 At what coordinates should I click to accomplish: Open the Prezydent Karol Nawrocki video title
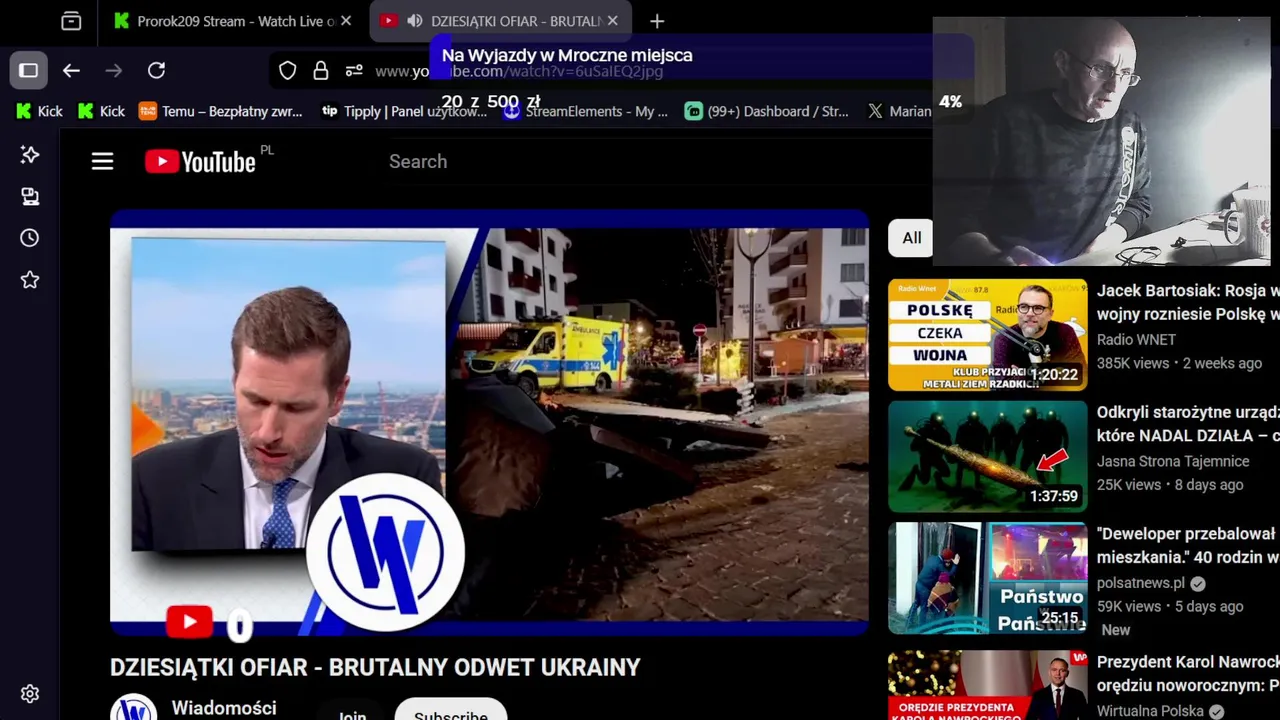[1188, 674]
